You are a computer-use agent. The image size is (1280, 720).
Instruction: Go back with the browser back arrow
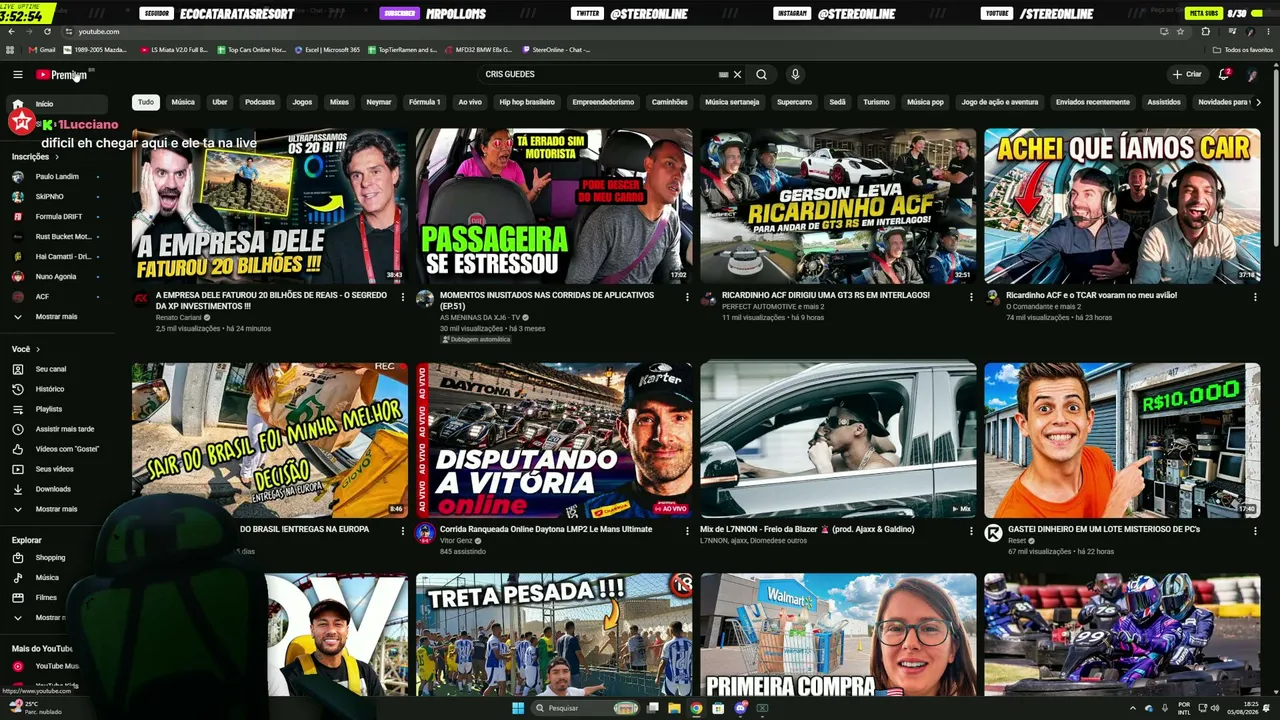[11, 32]
